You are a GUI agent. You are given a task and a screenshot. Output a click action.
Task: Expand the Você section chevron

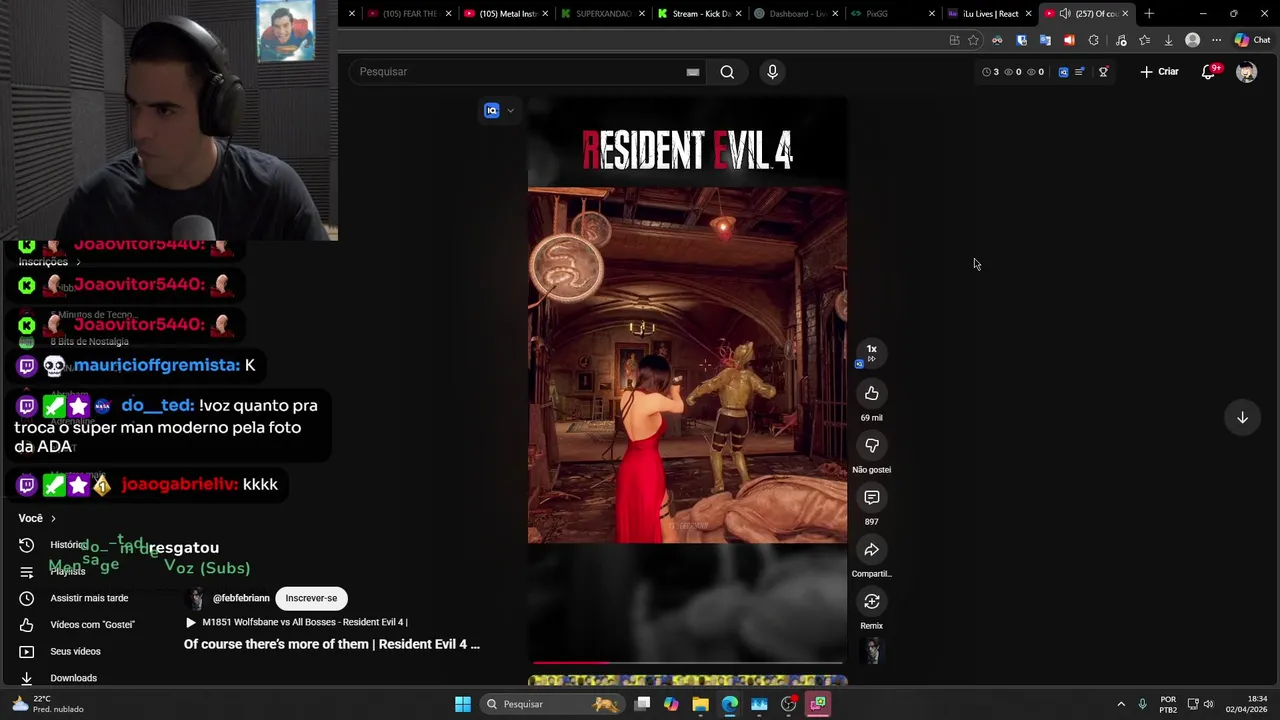pos(53,519)
